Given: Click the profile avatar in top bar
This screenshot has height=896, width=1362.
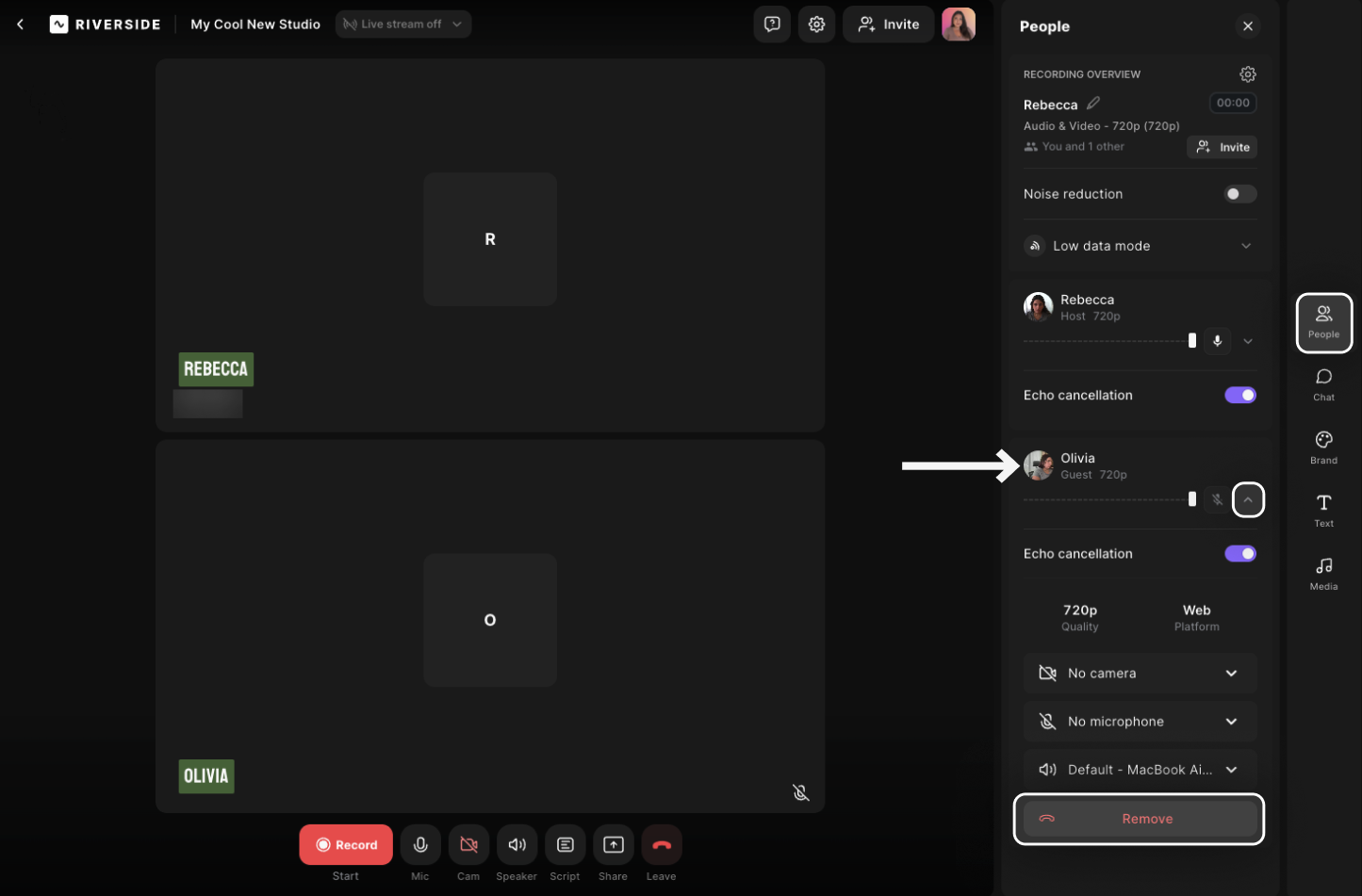Looking at the screenshot, I should pyautogui.click(x=958, y=24).
